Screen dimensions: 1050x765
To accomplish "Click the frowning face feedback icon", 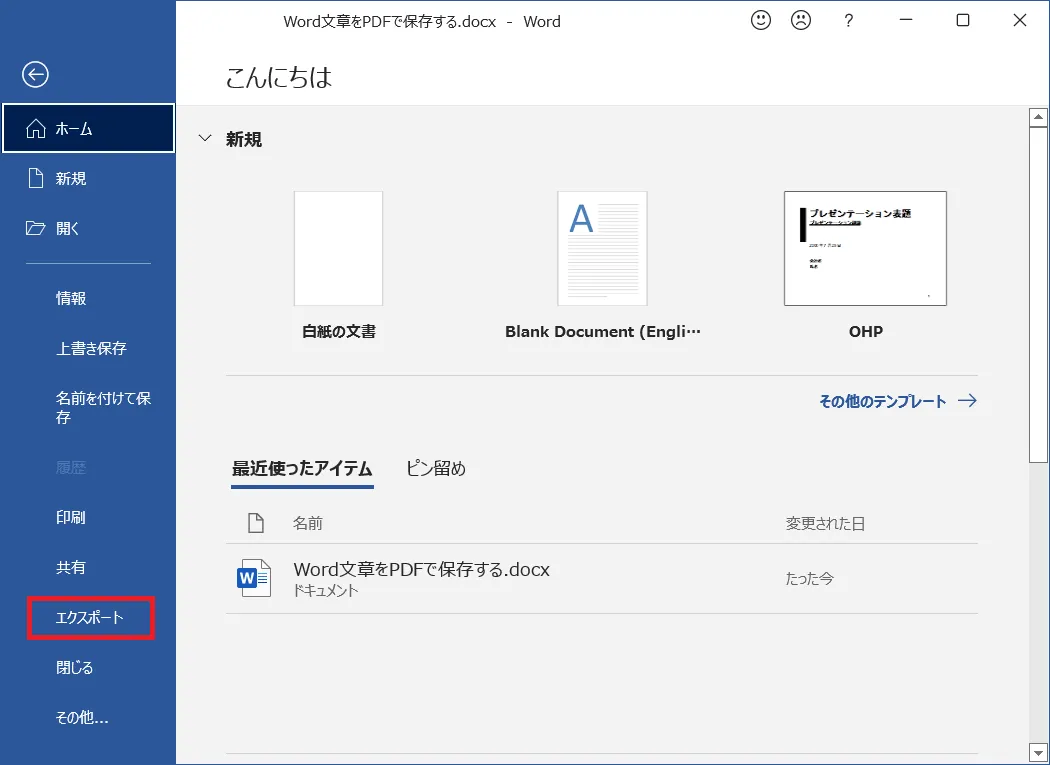I will (x=801, y=20).
